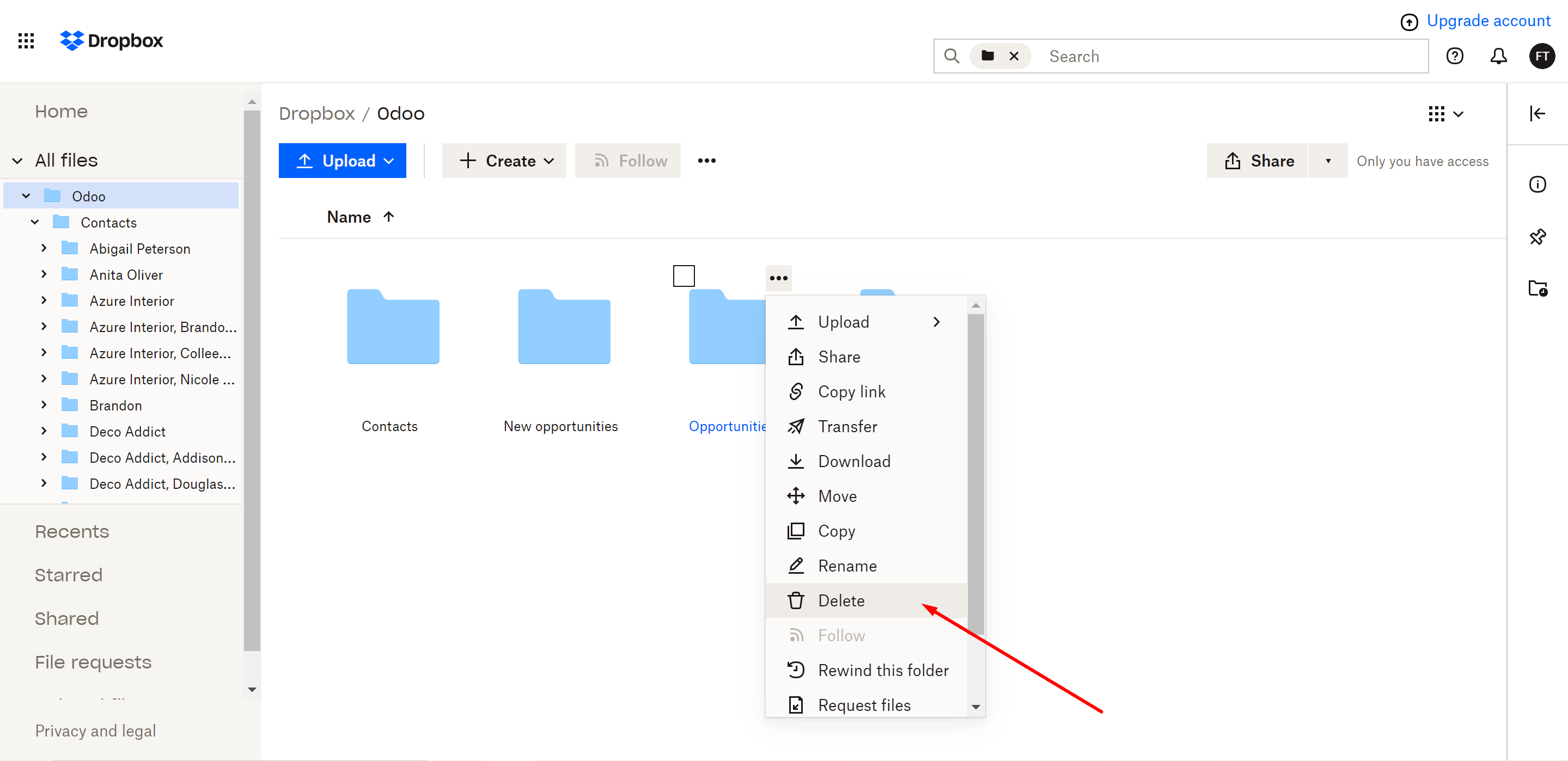Open toolbar more options ellipsis
This screenshot has width=1568, height=761.
click(x=707, y=161)
